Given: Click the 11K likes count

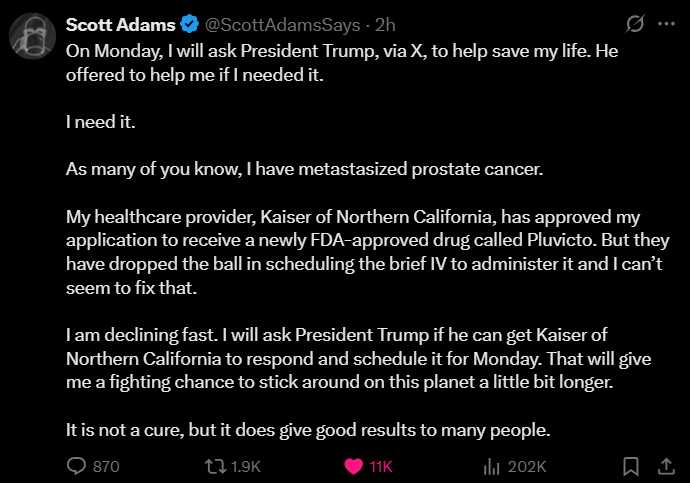Looking at the screenshot, I should point(381,467).
